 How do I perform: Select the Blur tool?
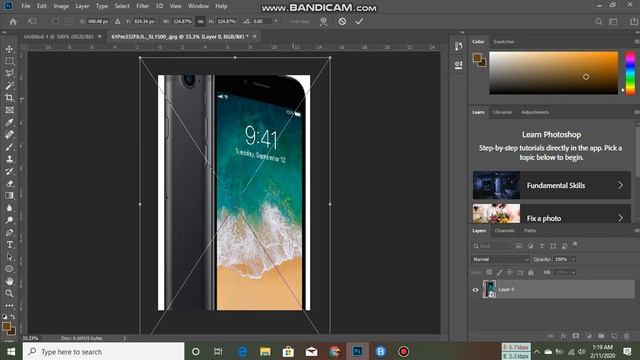pyautogui.click(x=9, y=208)
